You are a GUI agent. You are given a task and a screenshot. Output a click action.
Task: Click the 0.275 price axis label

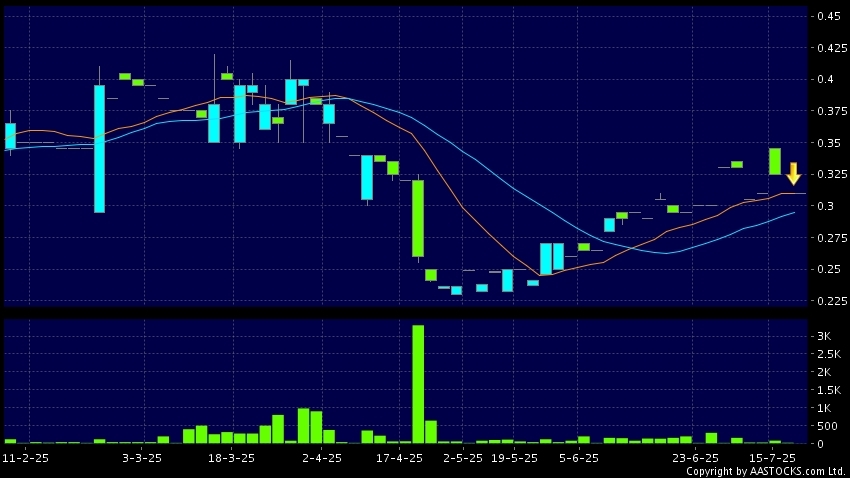[832, 238]
